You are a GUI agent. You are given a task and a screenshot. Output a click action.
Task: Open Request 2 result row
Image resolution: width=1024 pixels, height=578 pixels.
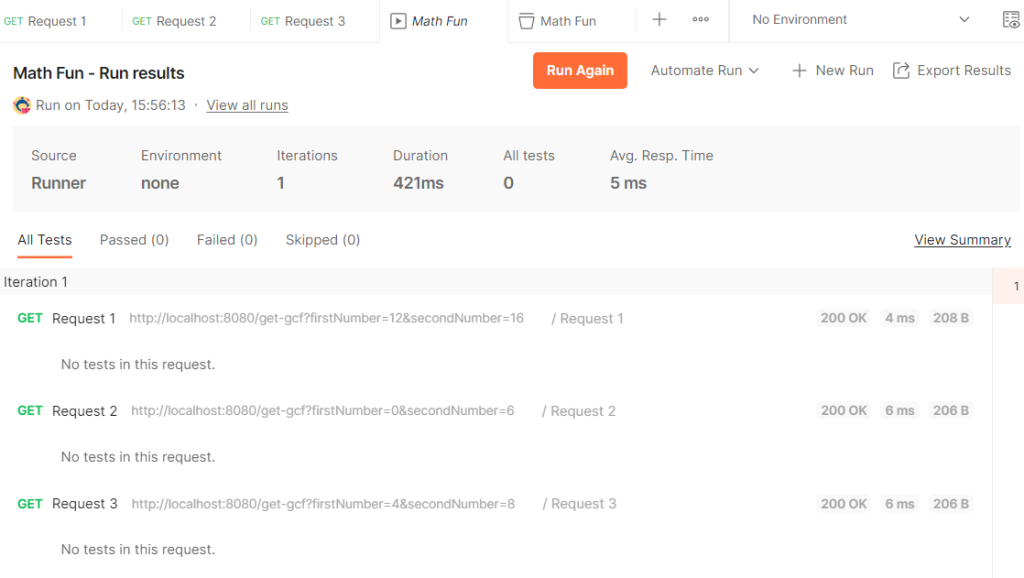84,411
